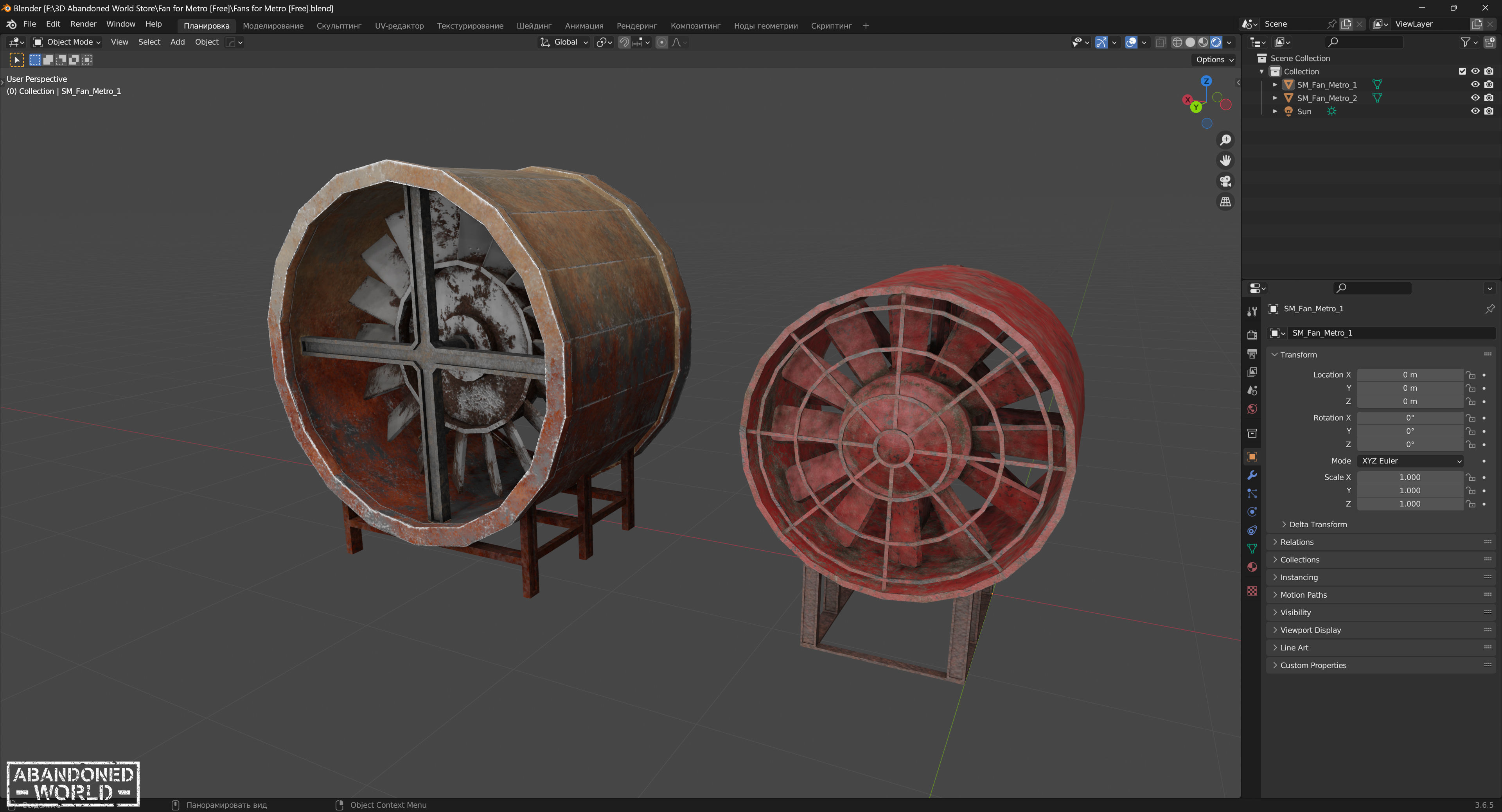Open the Render menu
The width and height of the screenshot is (1502, 812).
point(83,24)
